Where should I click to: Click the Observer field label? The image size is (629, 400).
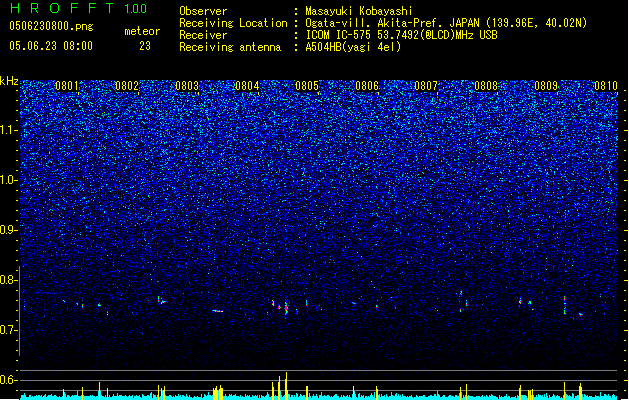203,11
